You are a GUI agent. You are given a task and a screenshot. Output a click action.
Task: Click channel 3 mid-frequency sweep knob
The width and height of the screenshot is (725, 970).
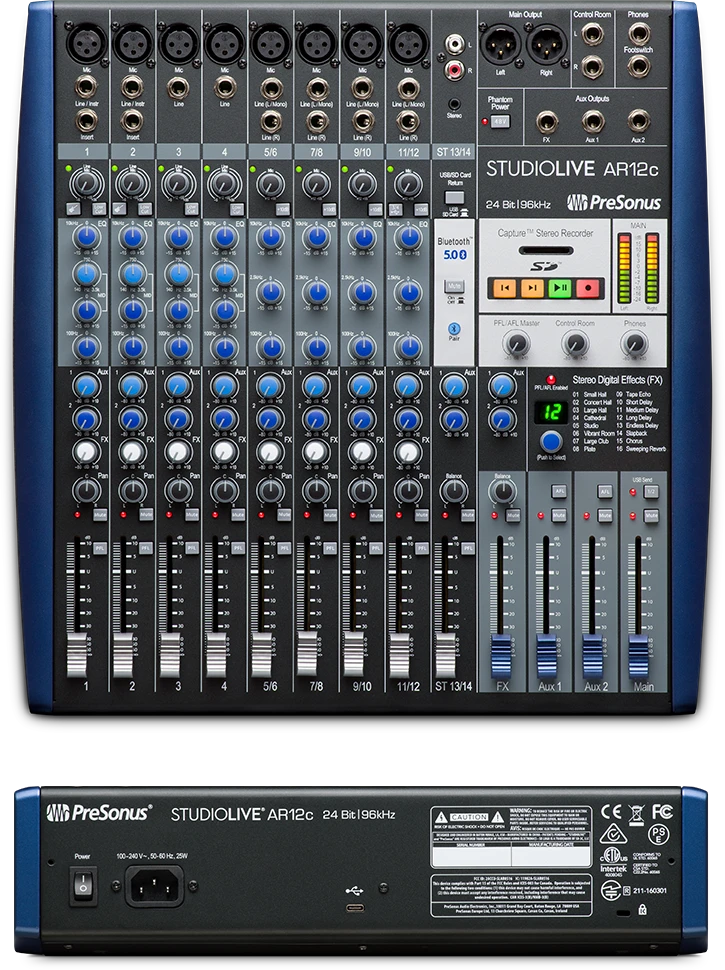pos(178,274)
